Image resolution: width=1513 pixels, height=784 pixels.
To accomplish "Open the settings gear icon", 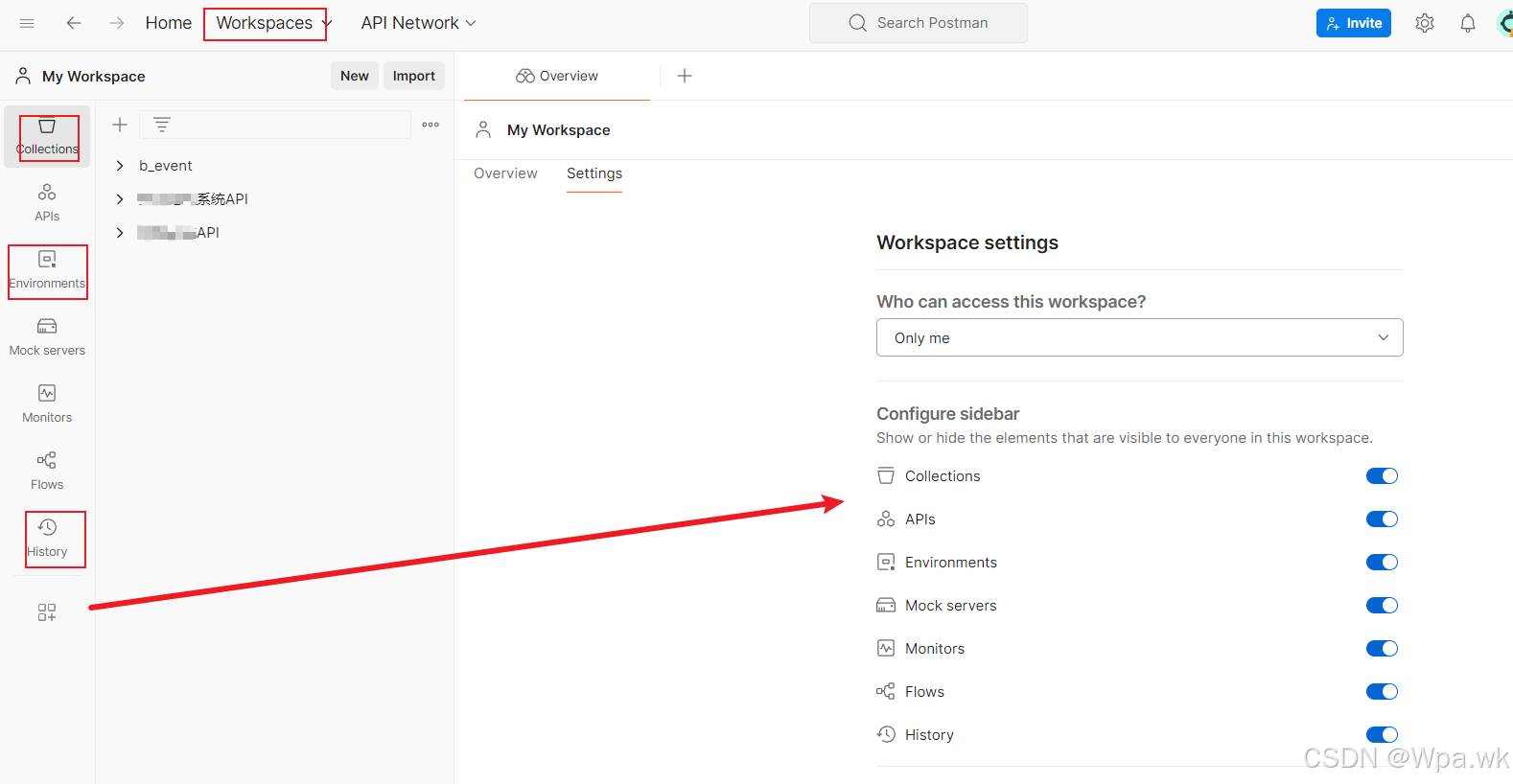I will tap(1425, 23).
